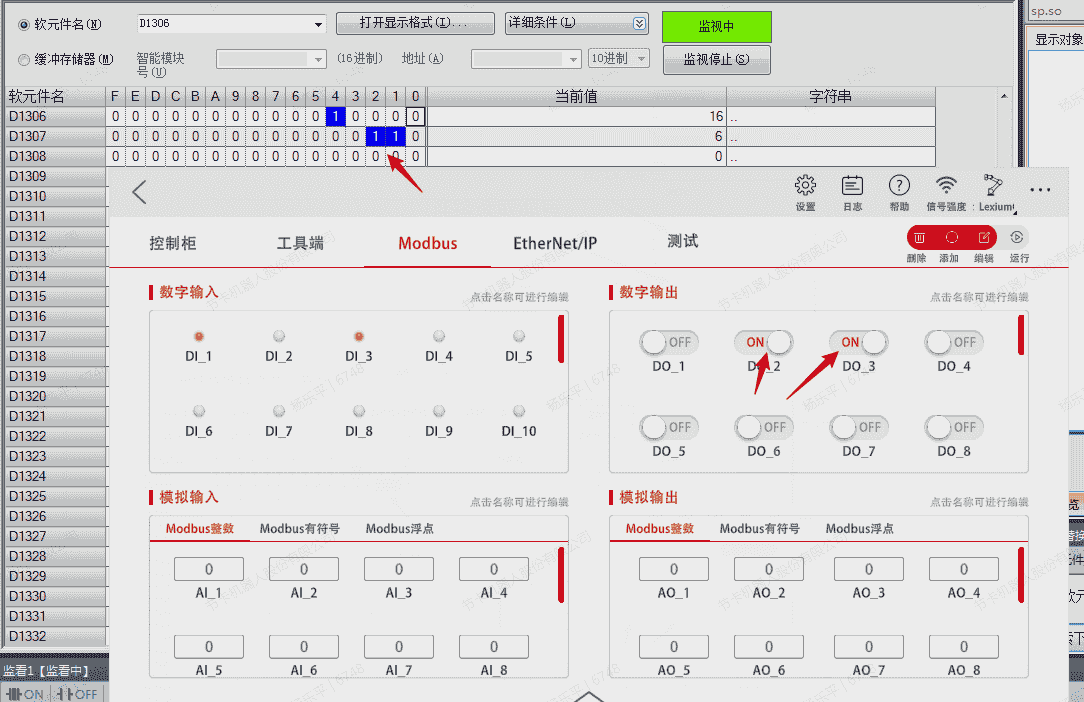The height and width of the screenshot is (702, 1084).
Task: Select Modbus浮点 tab under 模拟输入
Action: (x=399, y=528)
